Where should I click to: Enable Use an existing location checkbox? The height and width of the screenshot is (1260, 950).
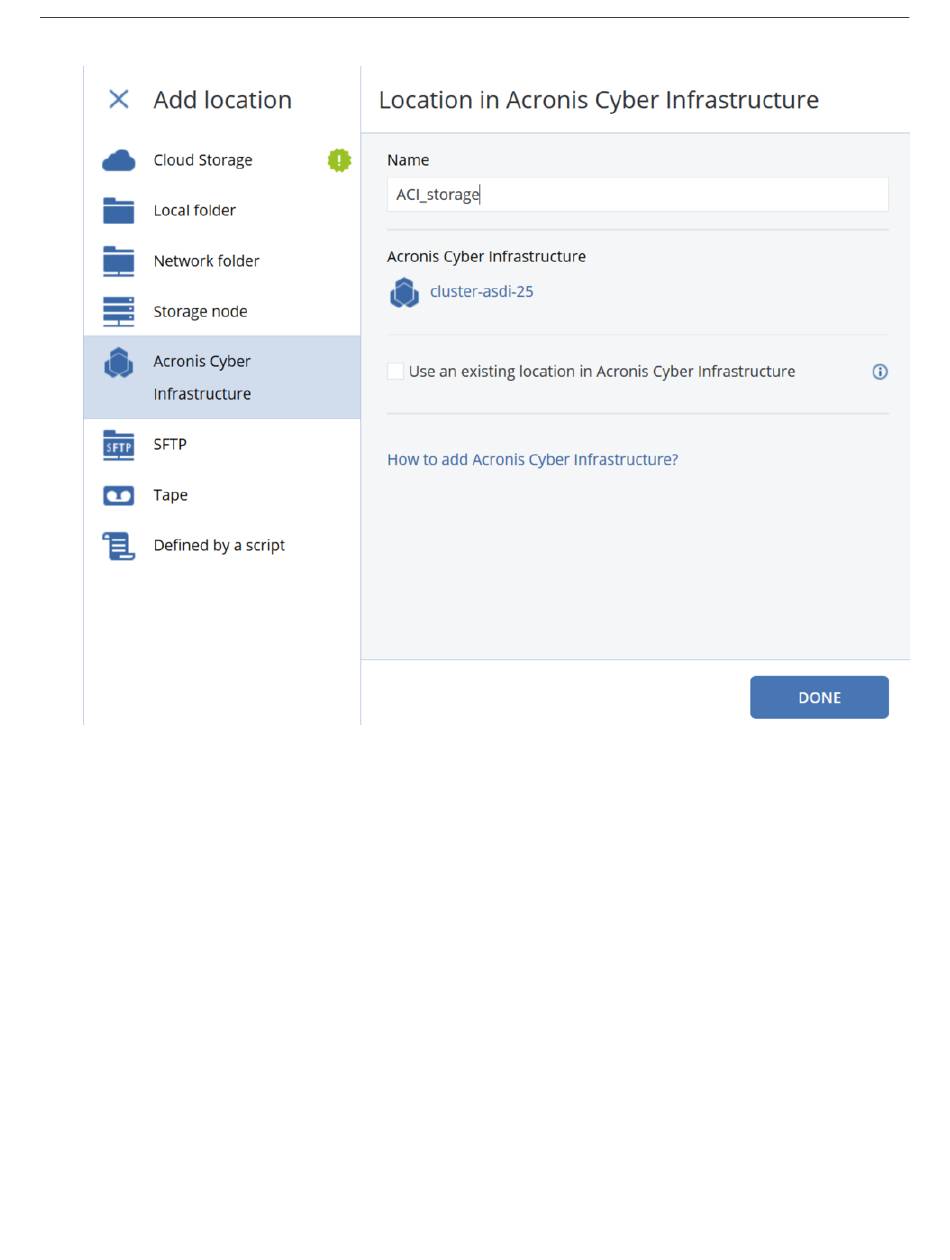coord(396,371)
